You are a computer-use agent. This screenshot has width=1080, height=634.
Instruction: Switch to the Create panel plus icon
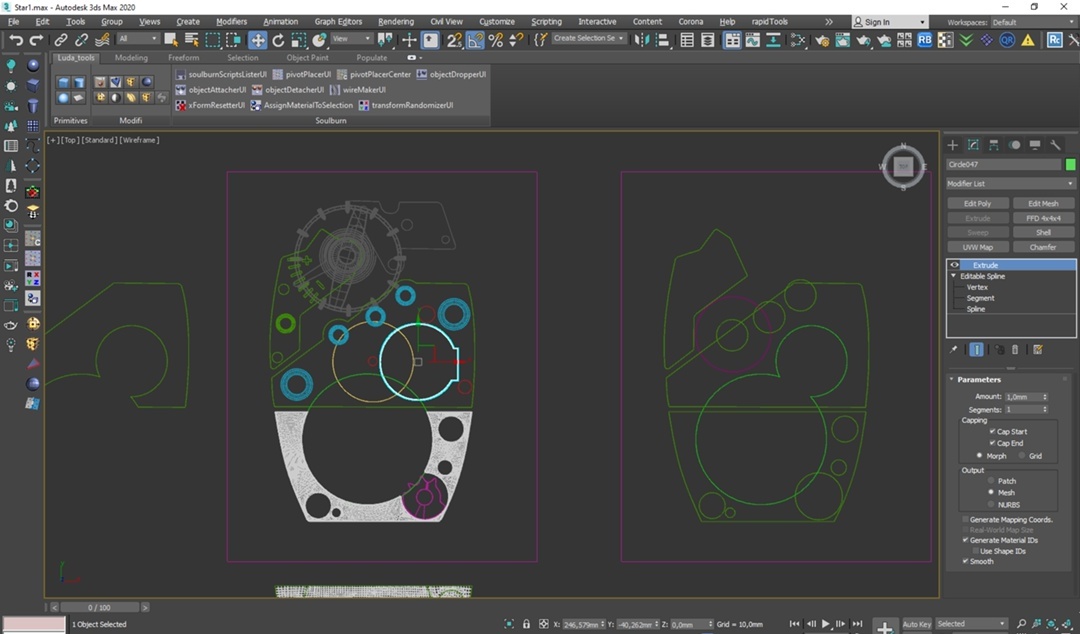click(953, 145)
